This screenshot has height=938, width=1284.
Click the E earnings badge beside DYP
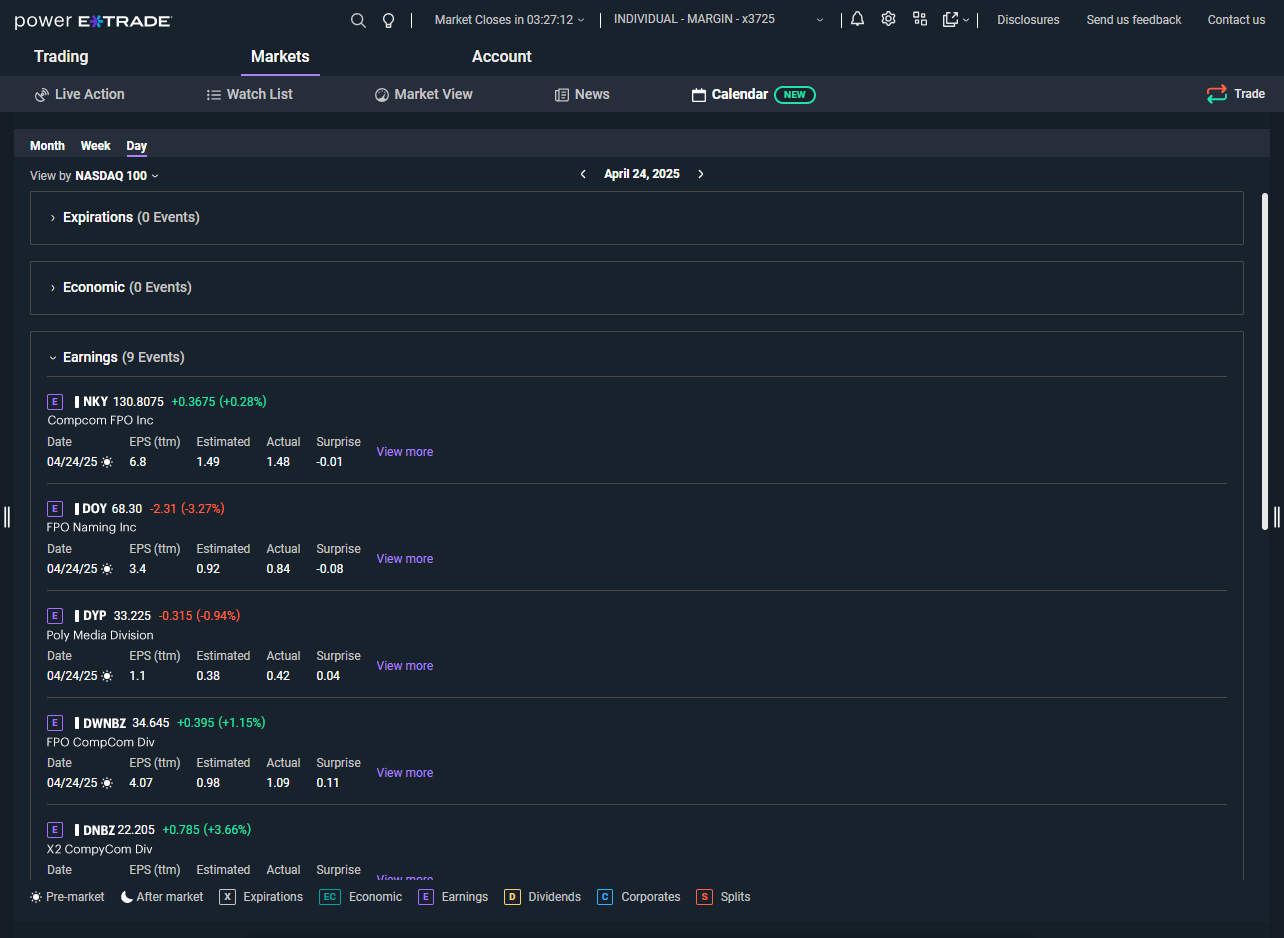click(x=55, y=616)
